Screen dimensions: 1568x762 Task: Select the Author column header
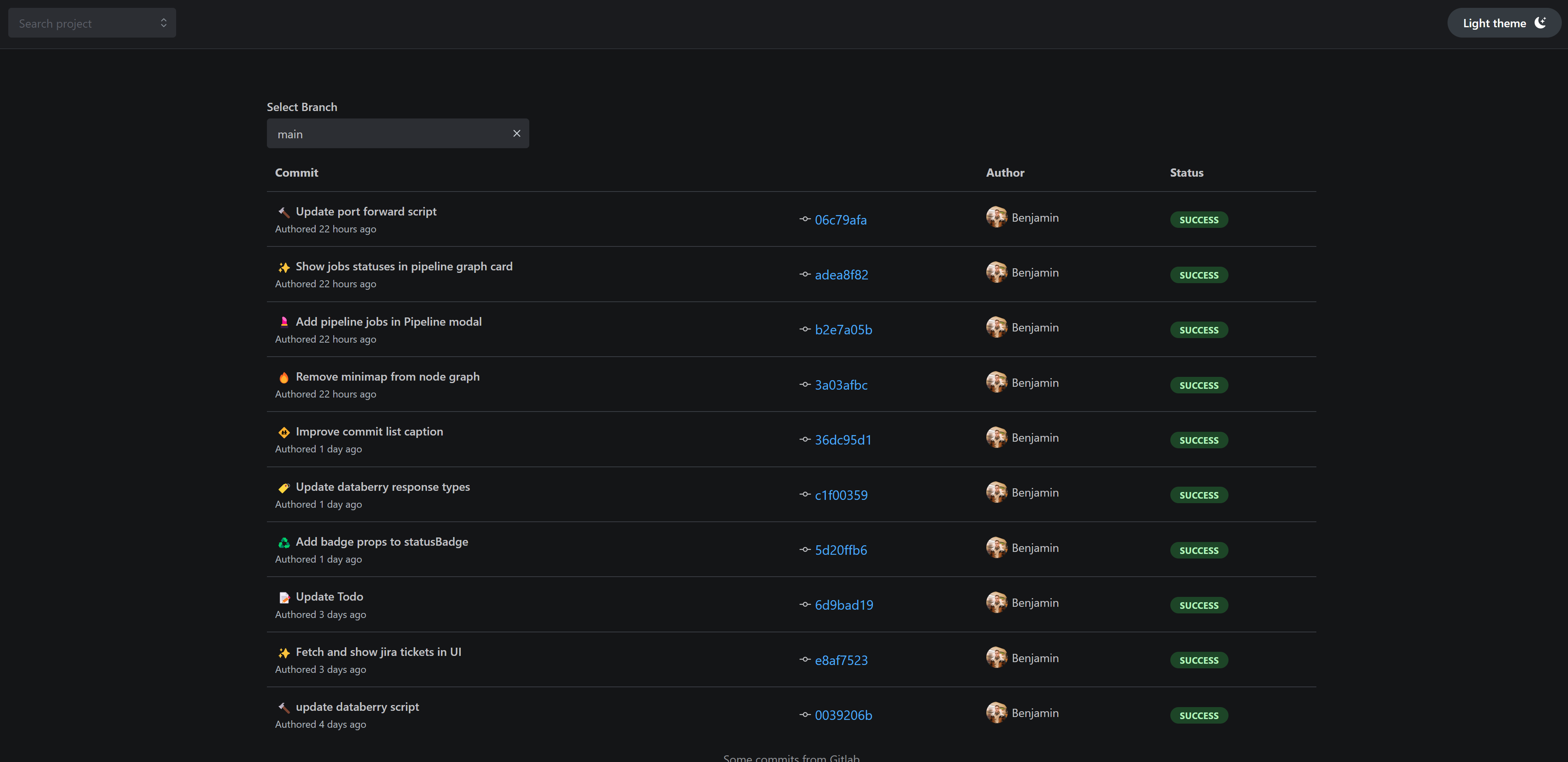1004,173
